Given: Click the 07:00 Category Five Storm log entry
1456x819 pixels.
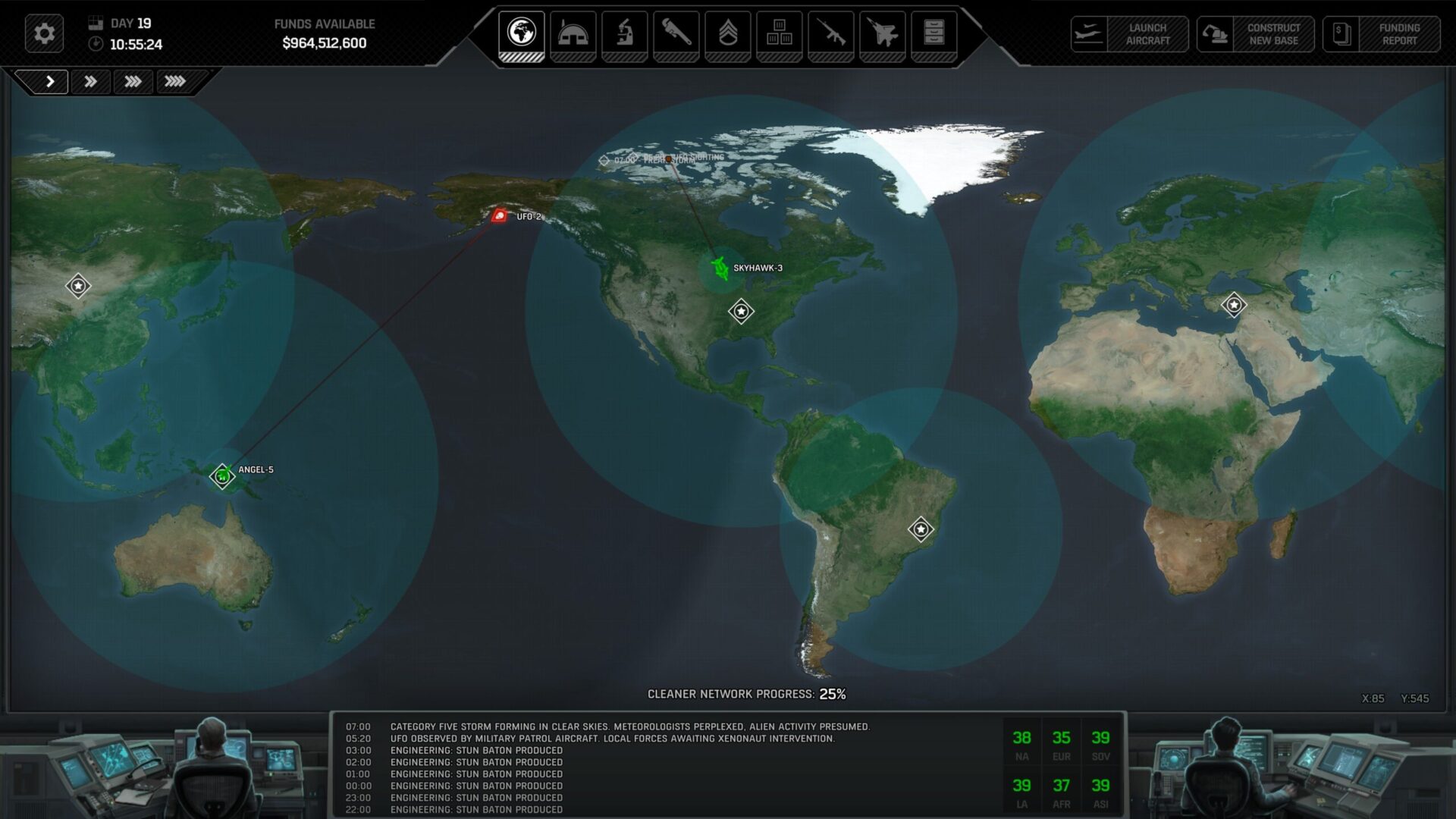Looking at the screenshot, I should (608, 726).
